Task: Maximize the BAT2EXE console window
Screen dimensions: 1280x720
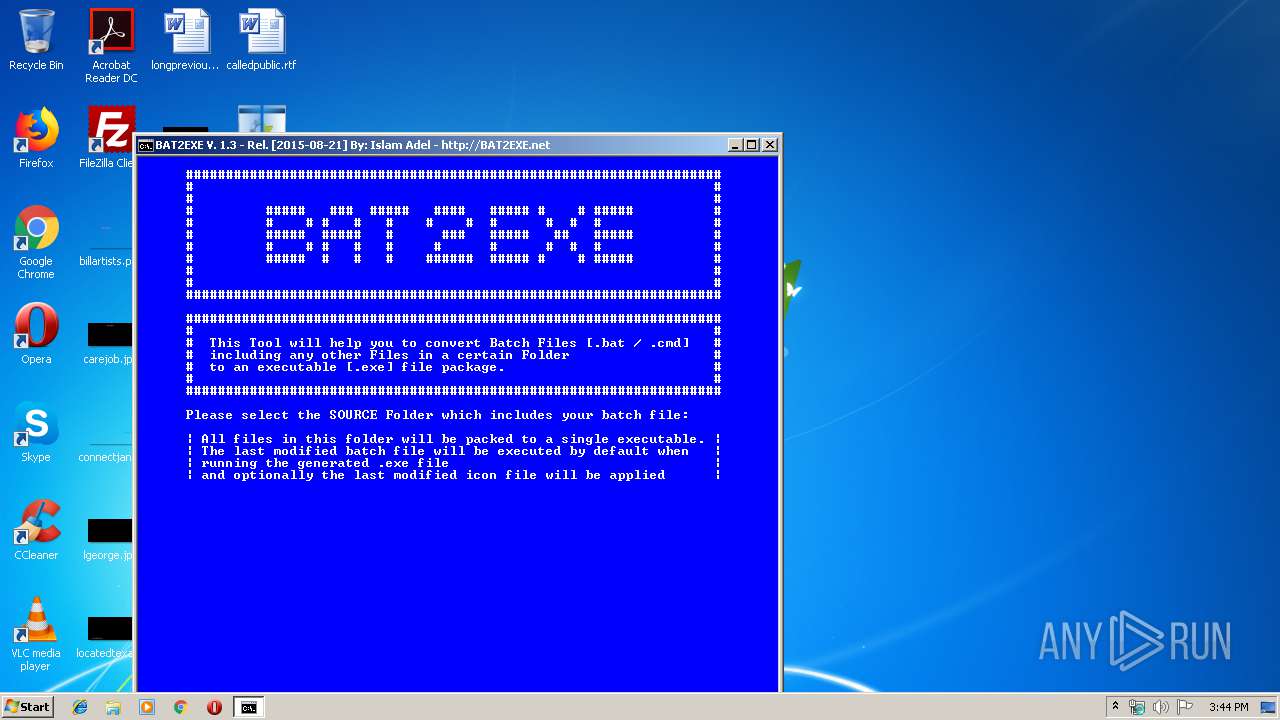Action: click(x=752, y=145)
